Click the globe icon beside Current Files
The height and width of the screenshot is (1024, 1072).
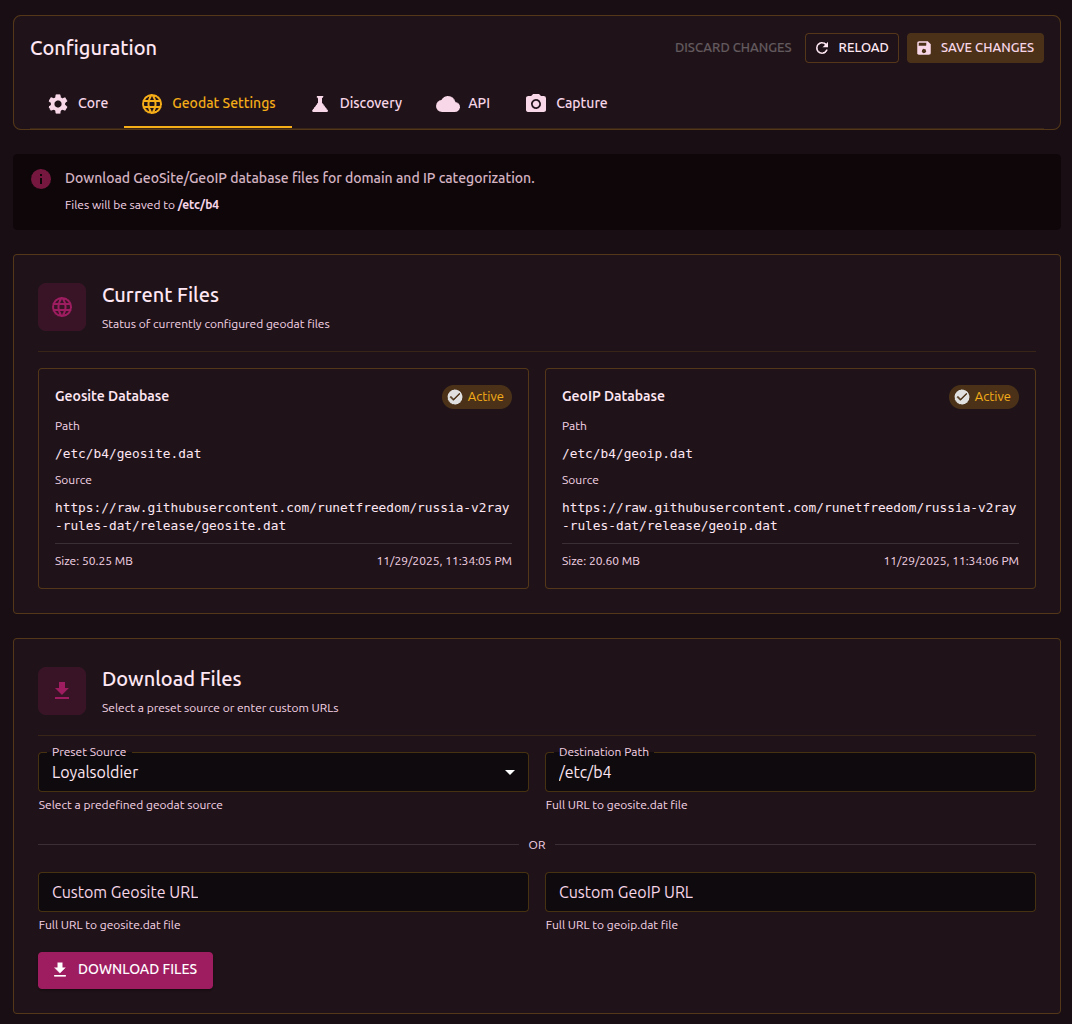pos(62,307)
